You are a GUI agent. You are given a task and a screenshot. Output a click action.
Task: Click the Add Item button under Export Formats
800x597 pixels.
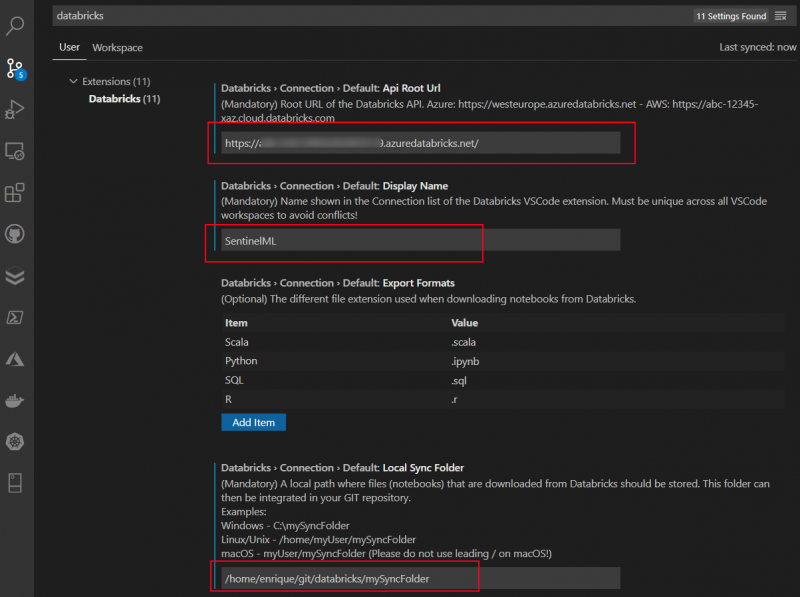[x=253, y=422]
